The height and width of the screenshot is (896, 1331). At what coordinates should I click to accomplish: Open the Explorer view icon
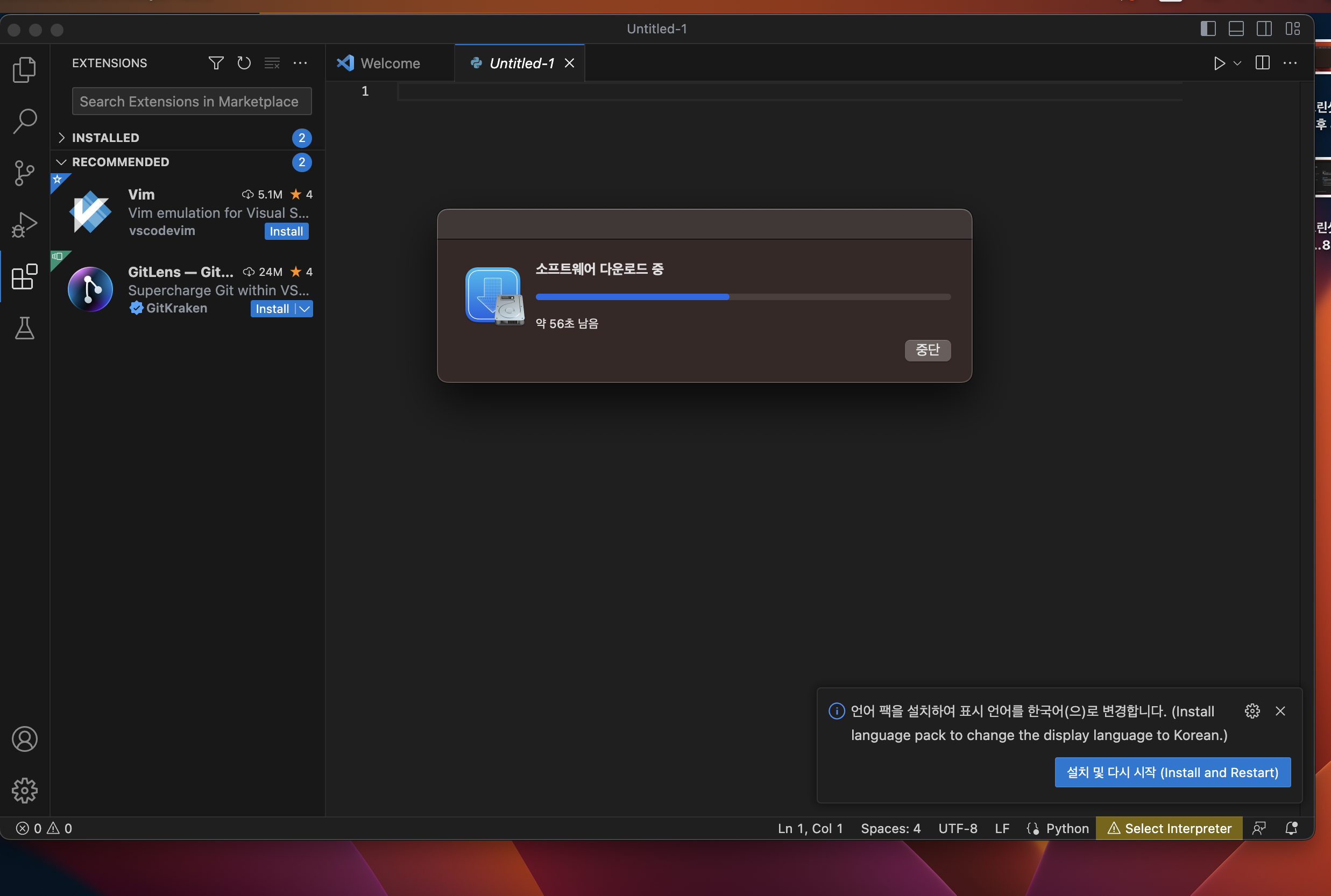[24, 69]
